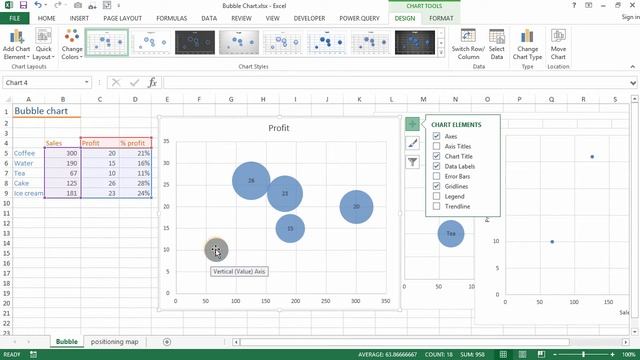Switch to the POWER QUERY tab
The height and width of the screenshot is (360, 640).
359,18
